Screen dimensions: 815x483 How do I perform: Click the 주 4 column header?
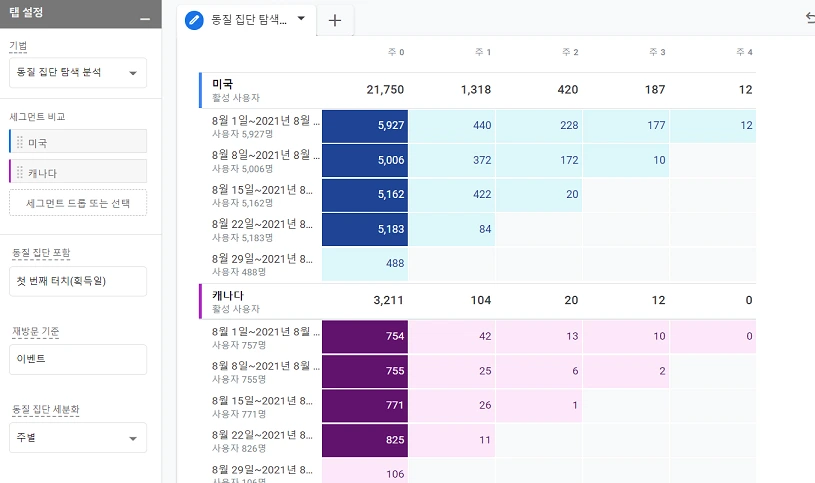pos(744,52)
